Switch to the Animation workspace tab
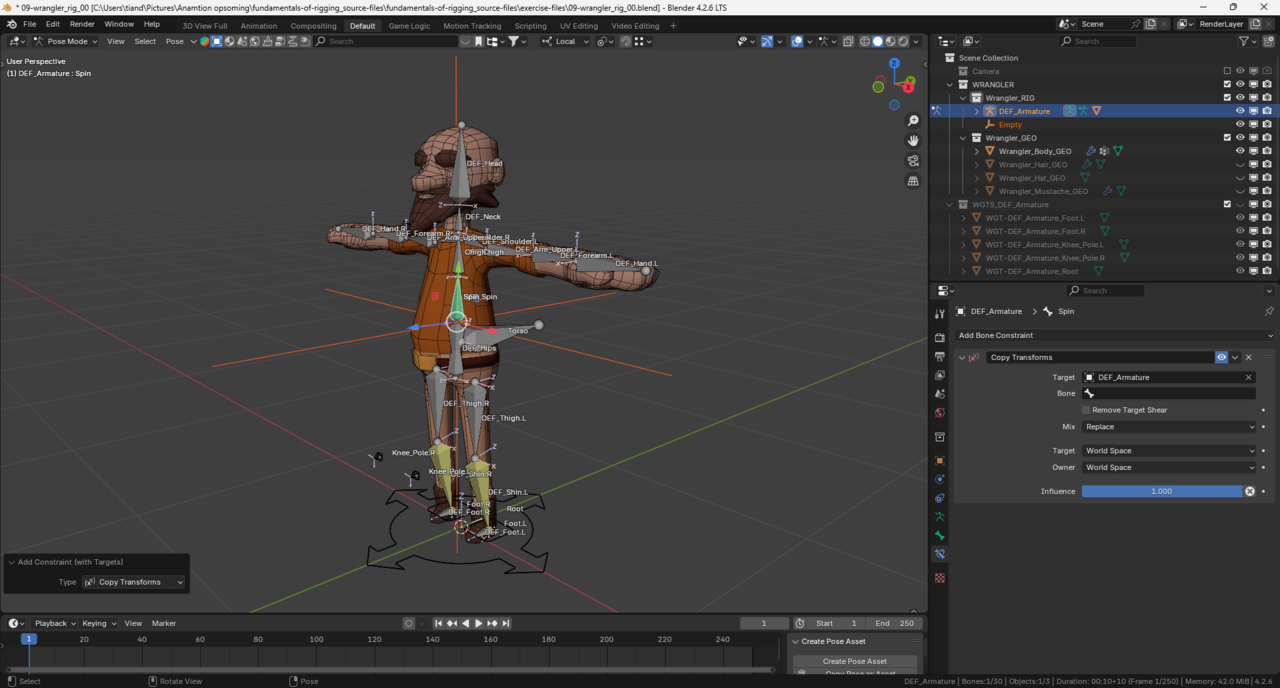Image resolution: width=1280 pixels, height=688 pixels. pyautogui.click(x=258, y=26)
